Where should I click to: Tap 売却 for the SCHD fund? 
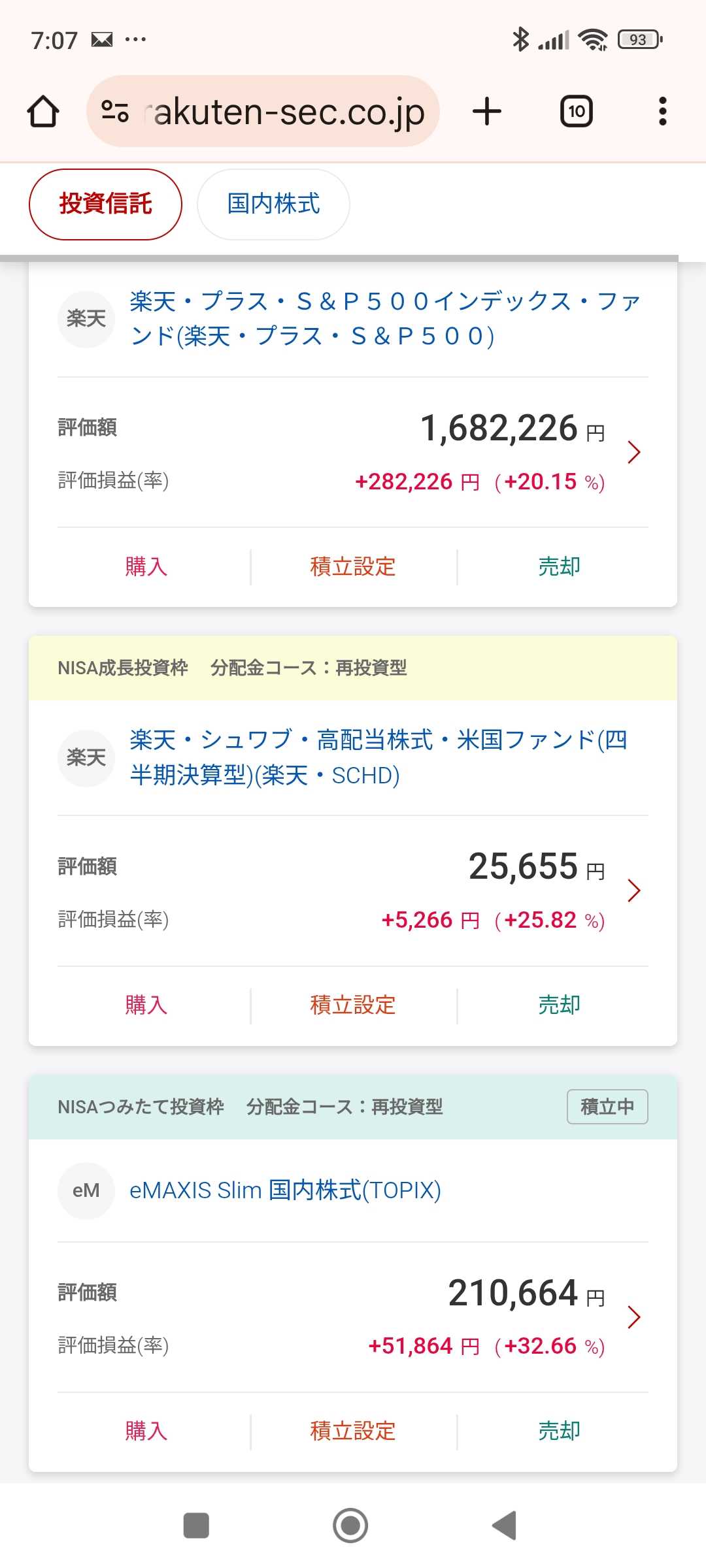pyautogui.click(x=559, y=1005)
